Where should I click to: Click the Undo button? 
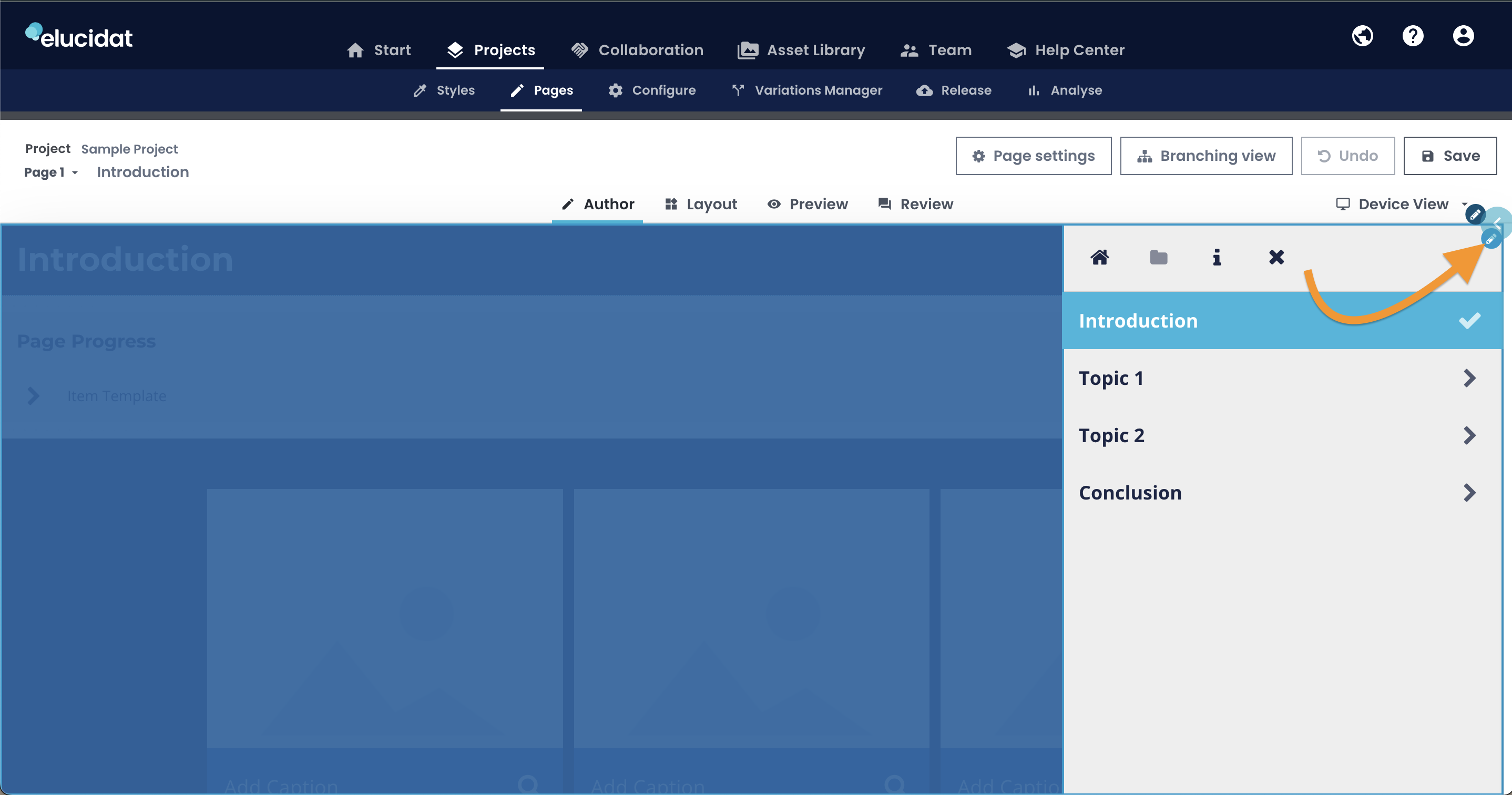[x=1347, y=156]
